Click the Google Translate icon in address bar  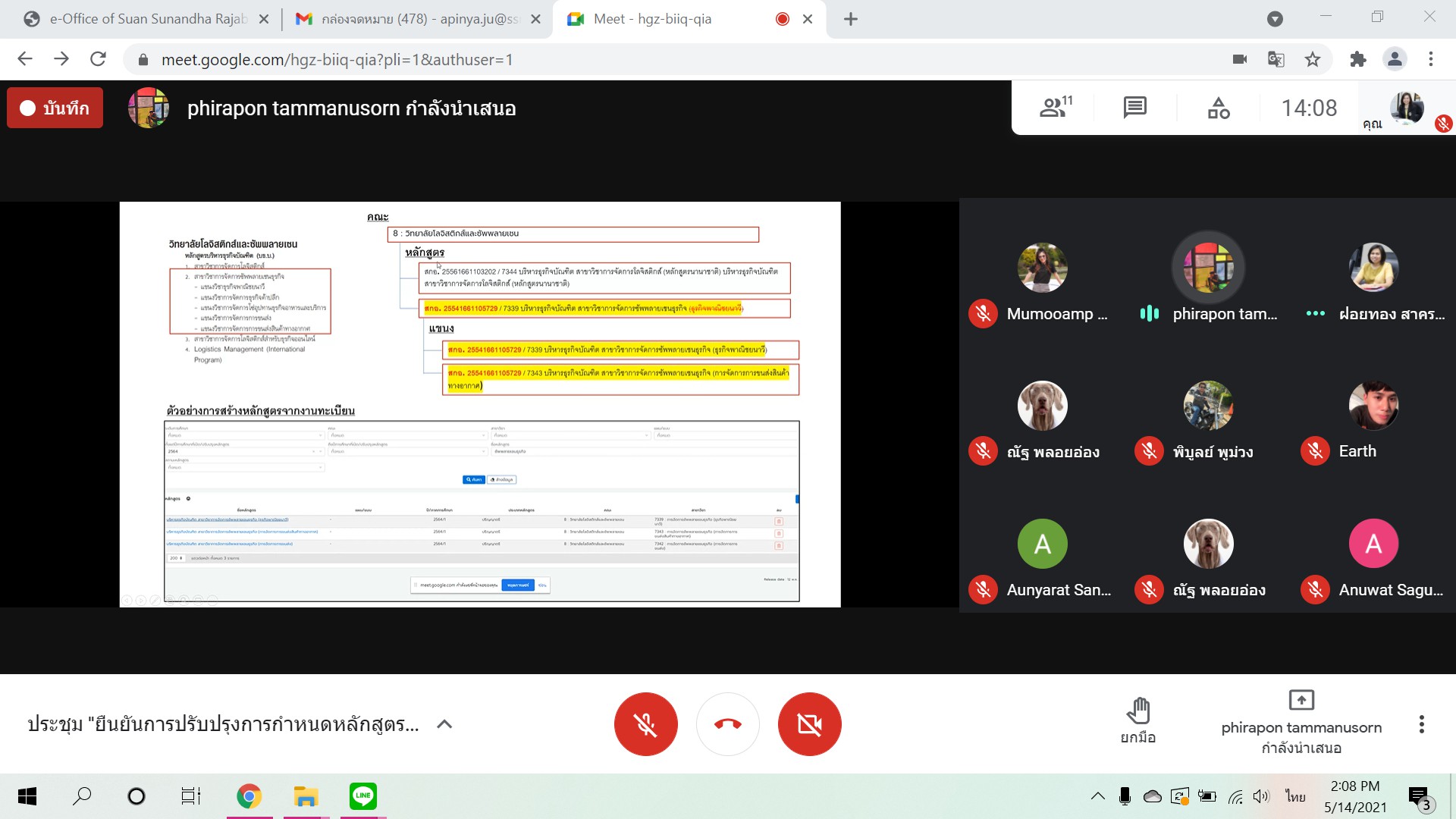coord(1276,59)
